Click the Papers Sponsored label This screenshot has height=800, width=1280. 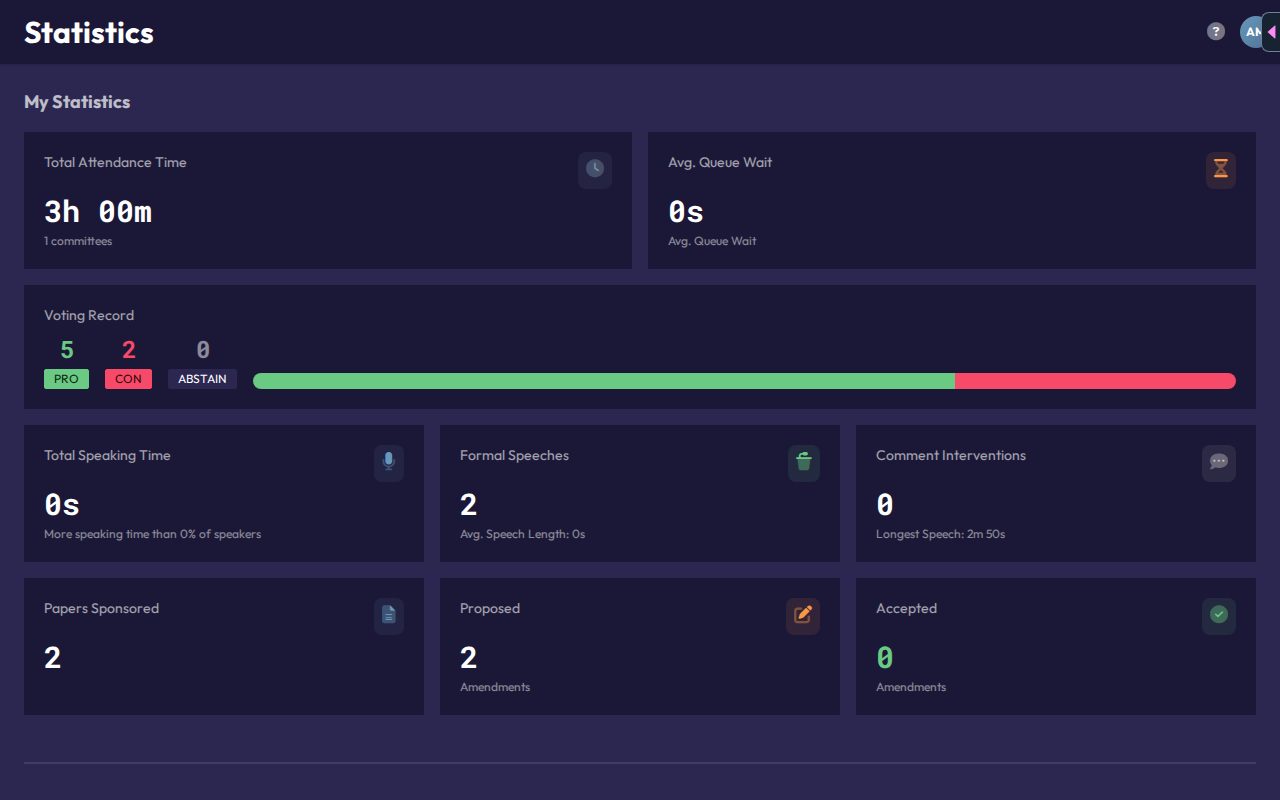tap(101, 608)
